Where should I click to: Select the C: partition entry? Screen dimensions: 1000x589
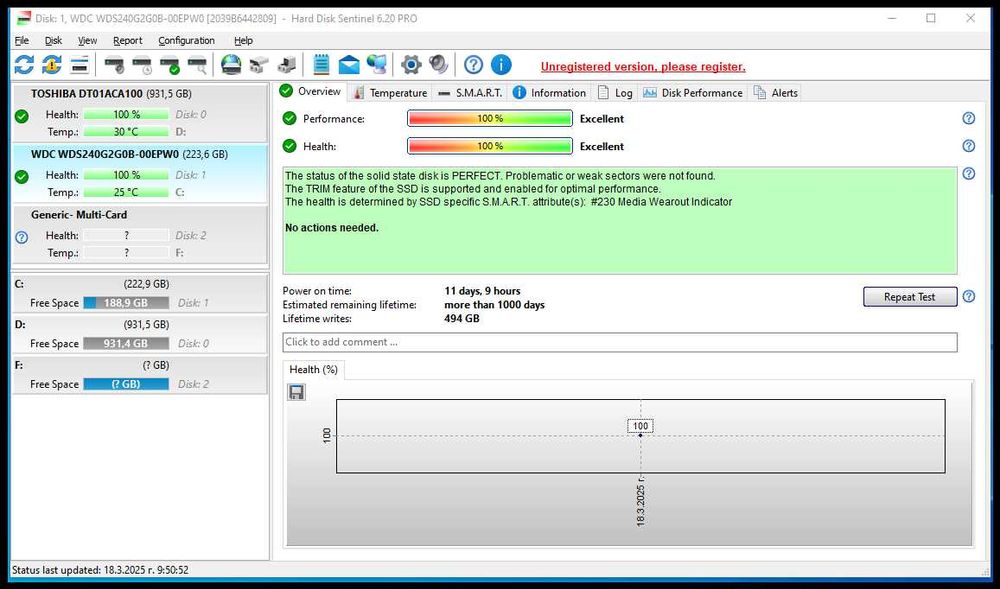click(x=140, y=293)
